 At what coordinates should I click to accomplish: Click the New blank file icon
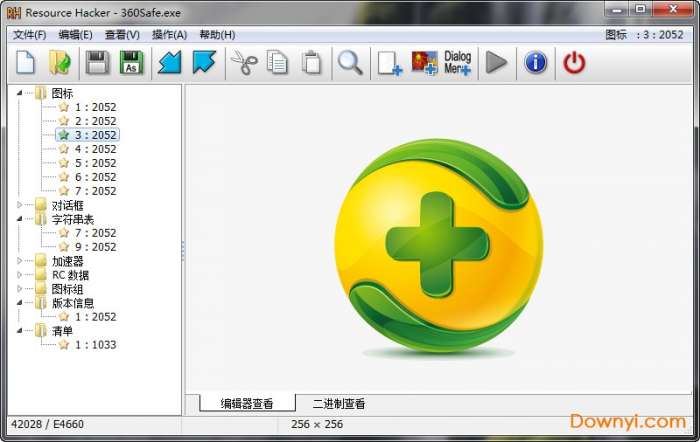[x=25, y=62]
